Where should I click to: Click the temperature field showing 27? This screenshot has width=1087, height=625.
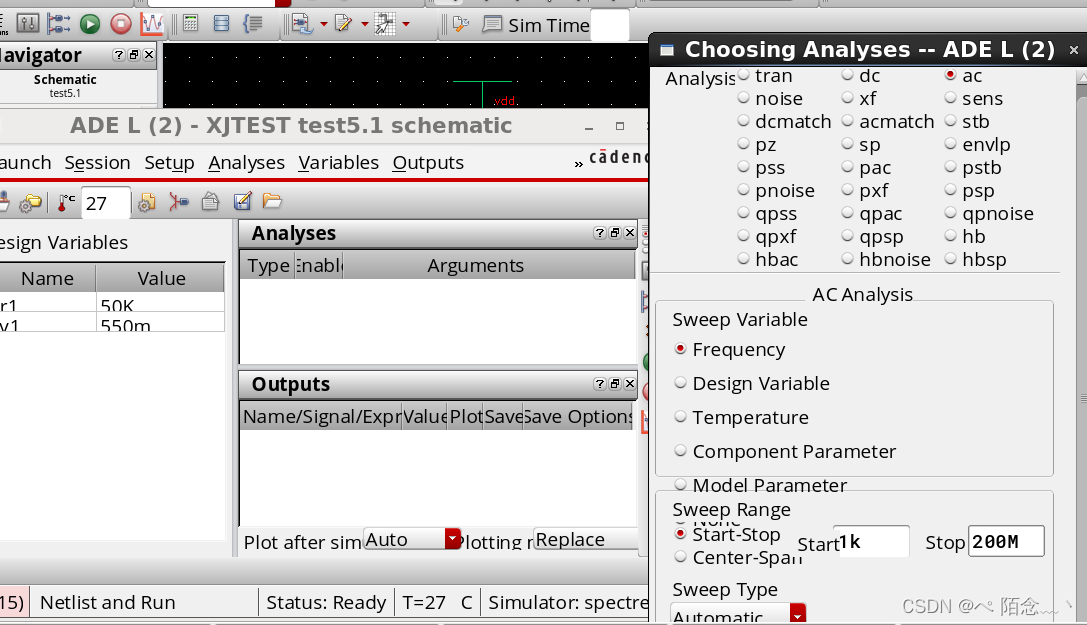click(105, 203)
